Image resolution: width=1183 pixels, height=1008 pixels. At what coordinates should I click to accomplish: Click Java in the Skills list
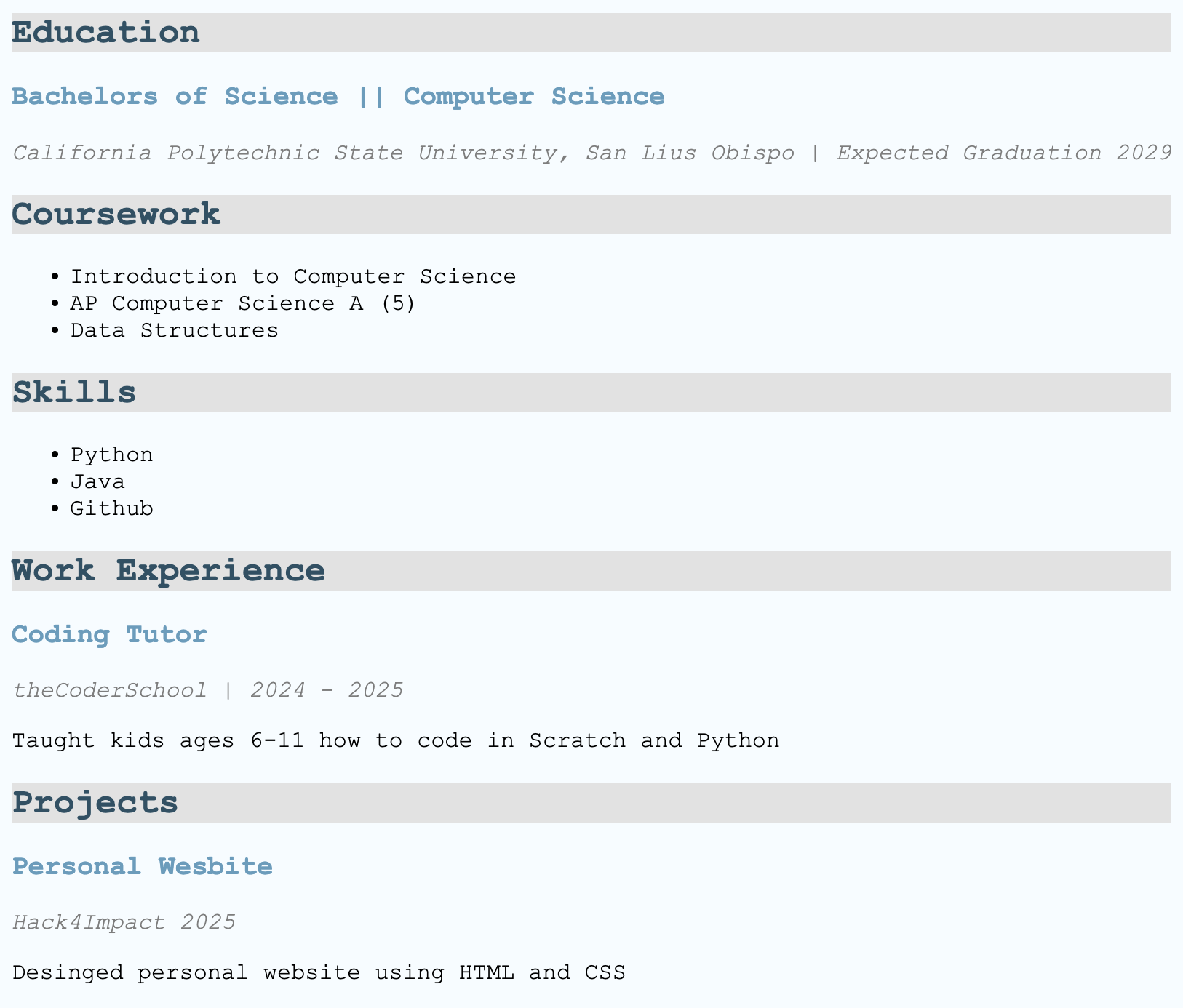point(97,482)
